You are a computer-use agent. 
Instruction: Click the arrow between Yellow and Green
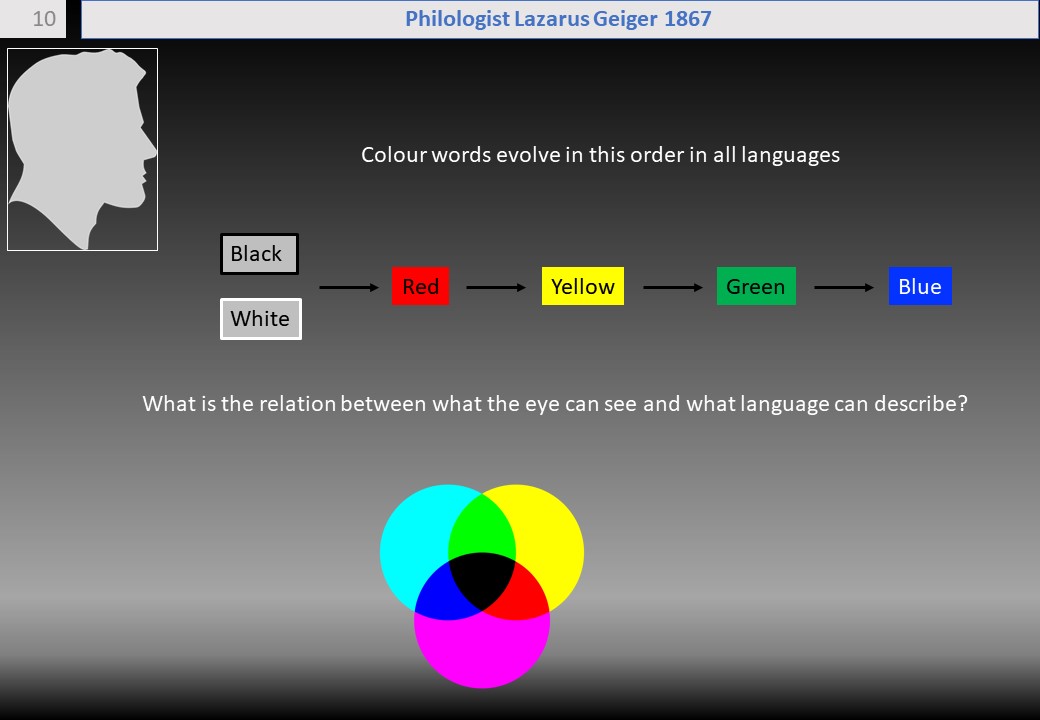click(x=673, y=287)
